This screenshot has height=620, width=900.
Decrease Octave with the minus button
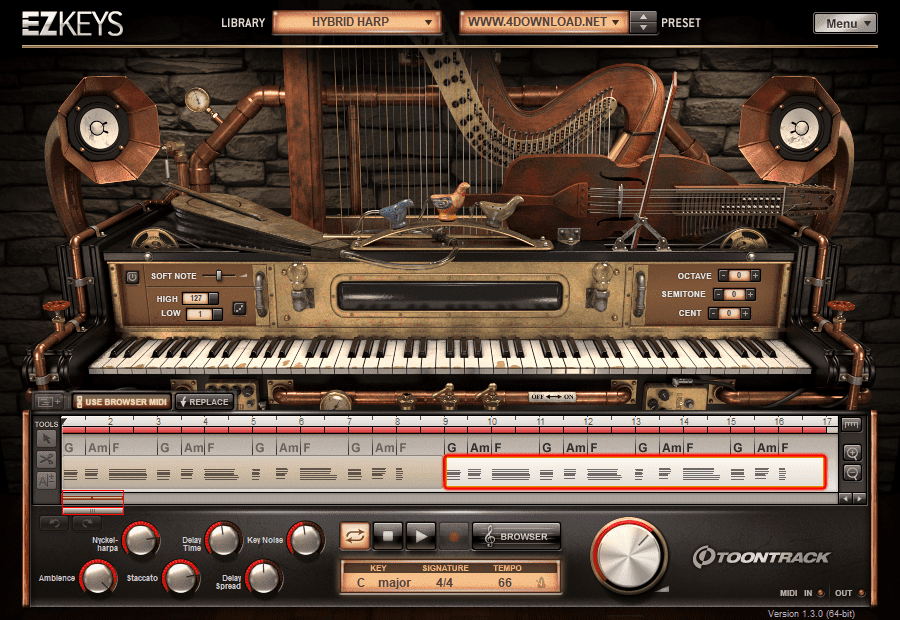click(723, 276)
